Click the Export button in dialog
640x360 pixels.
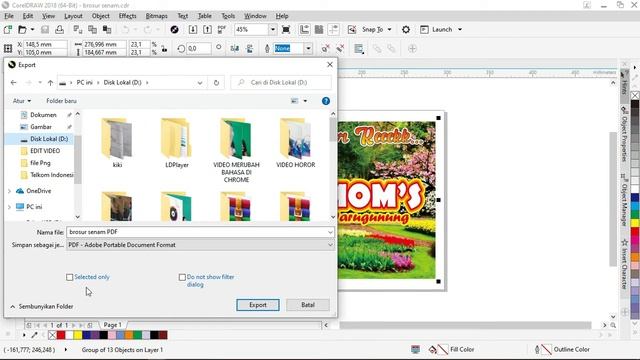(258, 305)
